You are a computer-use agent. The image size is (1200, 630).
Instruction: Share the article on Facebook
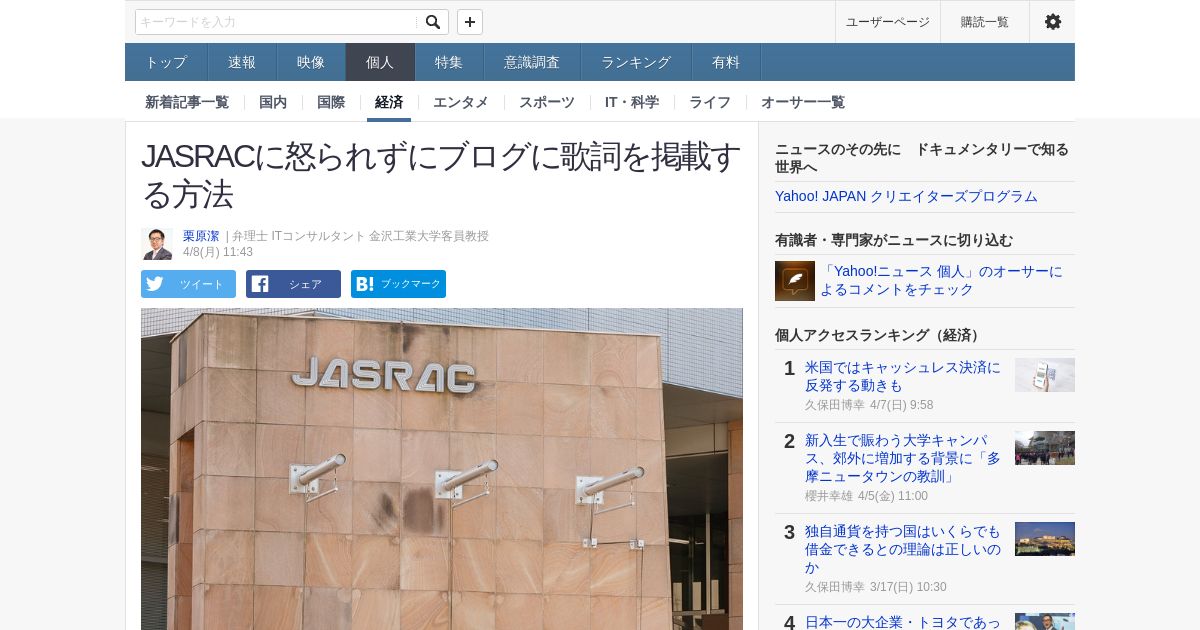click(293, 284)
